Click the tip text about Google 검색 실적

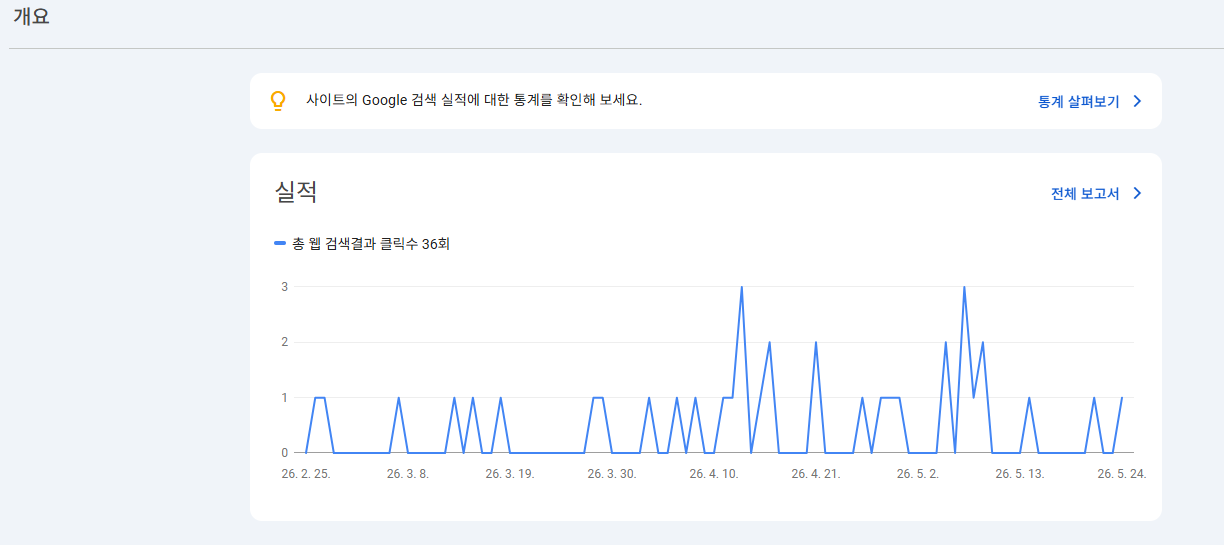click(474, 101)
